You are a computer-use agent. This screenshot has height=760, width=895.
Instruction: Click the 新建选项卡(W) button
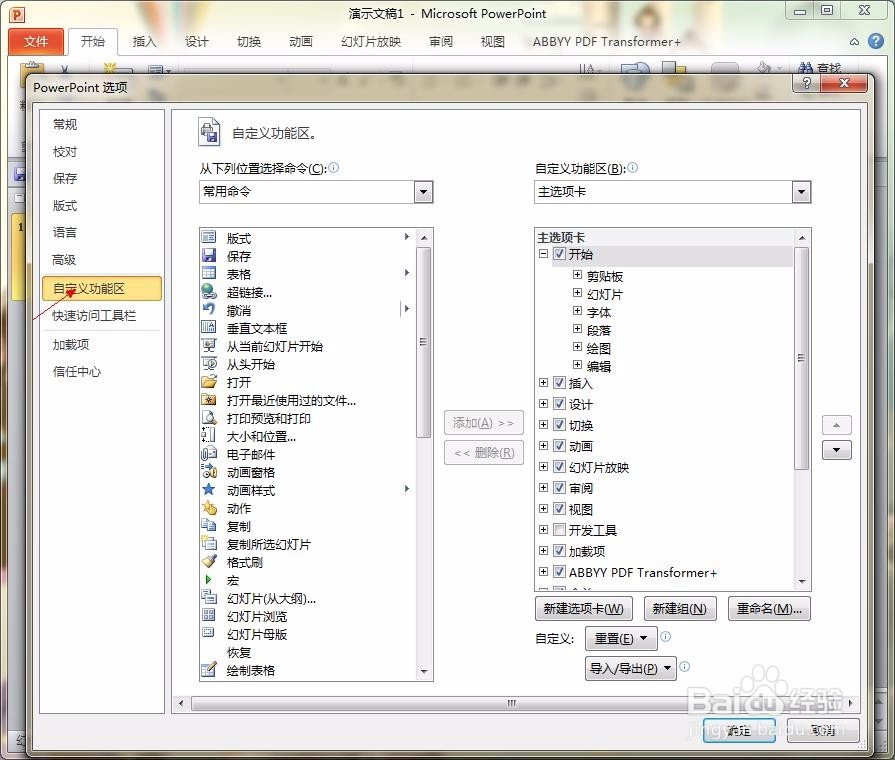583,609
